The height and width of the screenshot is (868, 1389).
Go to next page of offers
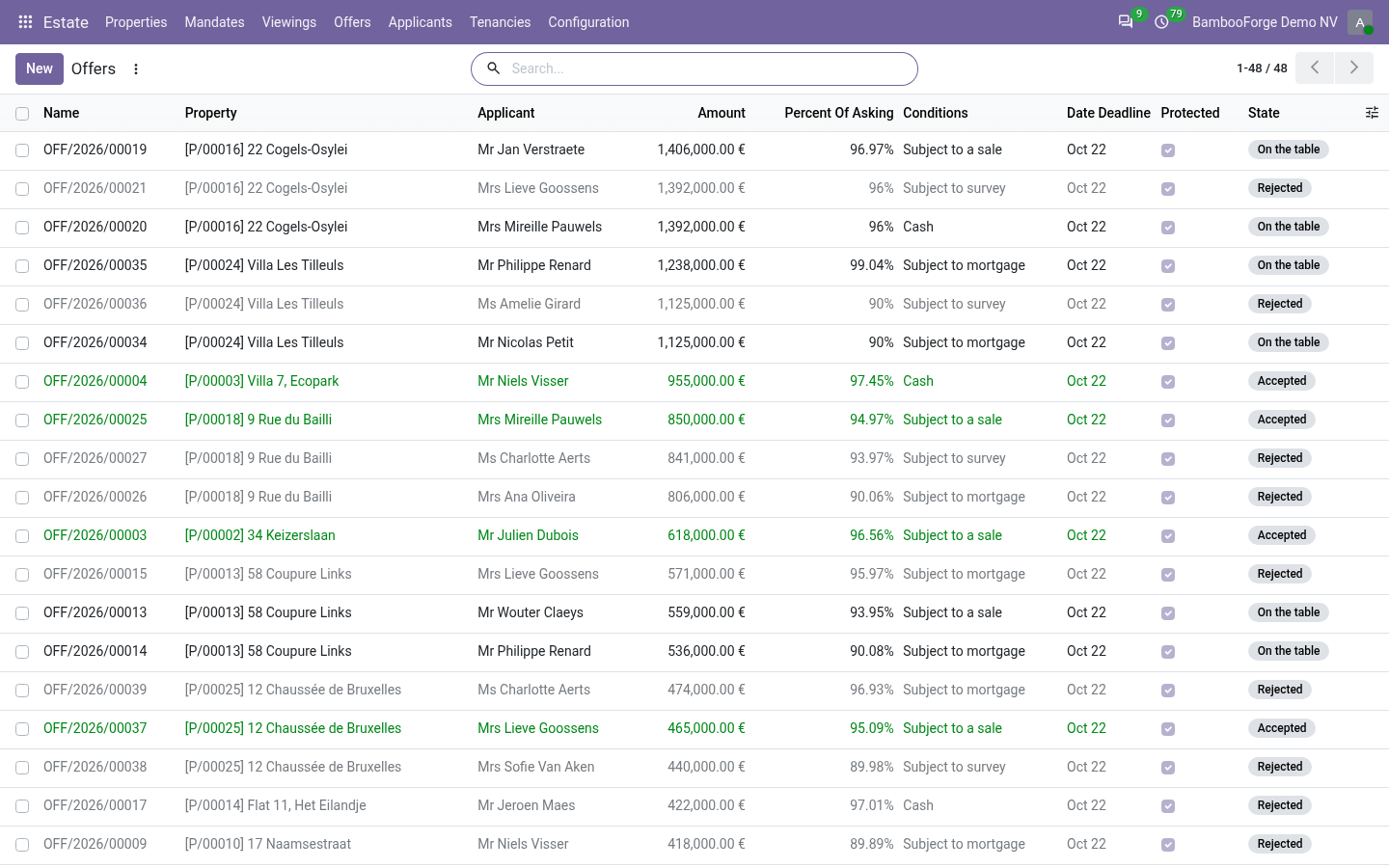click(x=1354, y=68)
